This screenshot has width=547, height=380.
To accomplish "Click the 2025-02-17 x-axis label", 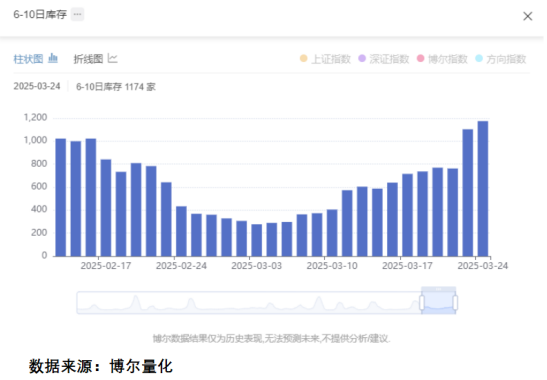I will [x=106, y=266].
